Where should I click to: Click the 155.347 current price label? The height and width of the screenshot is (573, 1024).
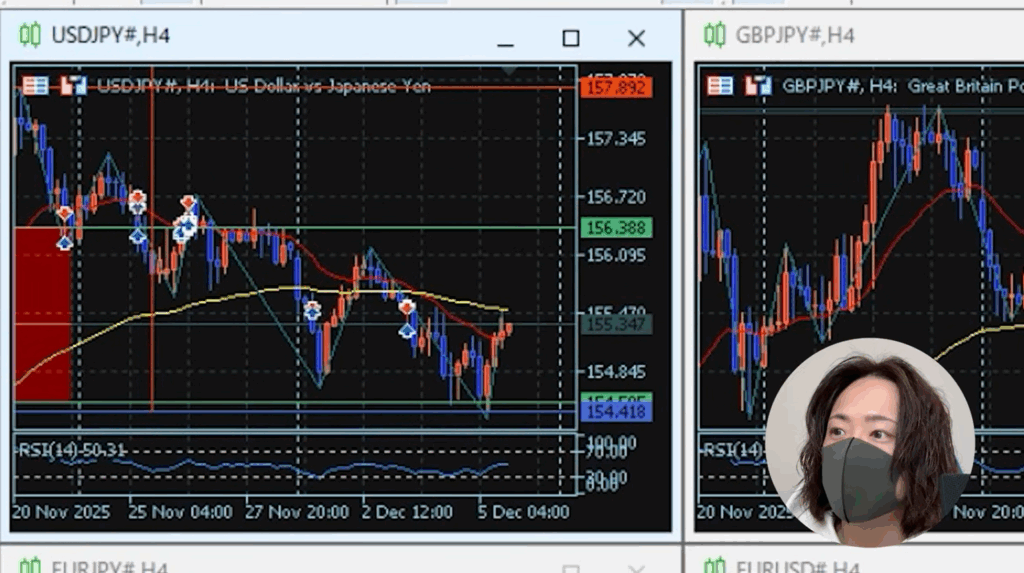click(615, 325)
